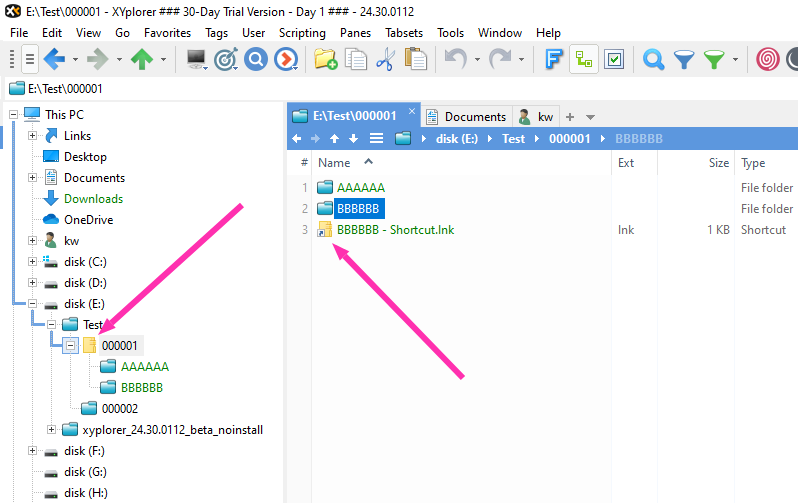Viewport: 798px width, 503px height.
Task: Click the Redo toolbar icon
Action: click(x=500, y=59)
